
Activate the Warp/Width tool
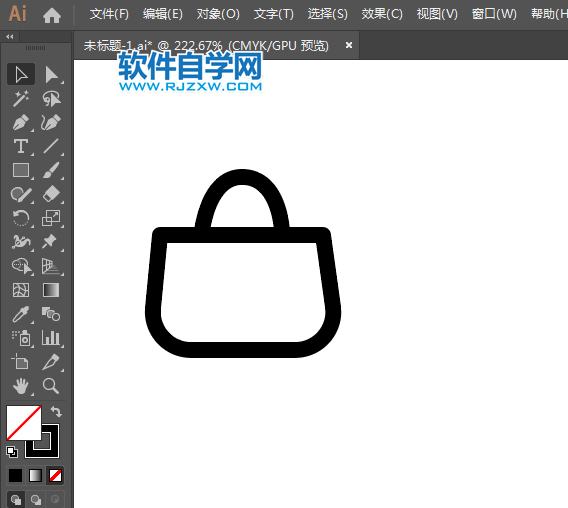(21, 242)
